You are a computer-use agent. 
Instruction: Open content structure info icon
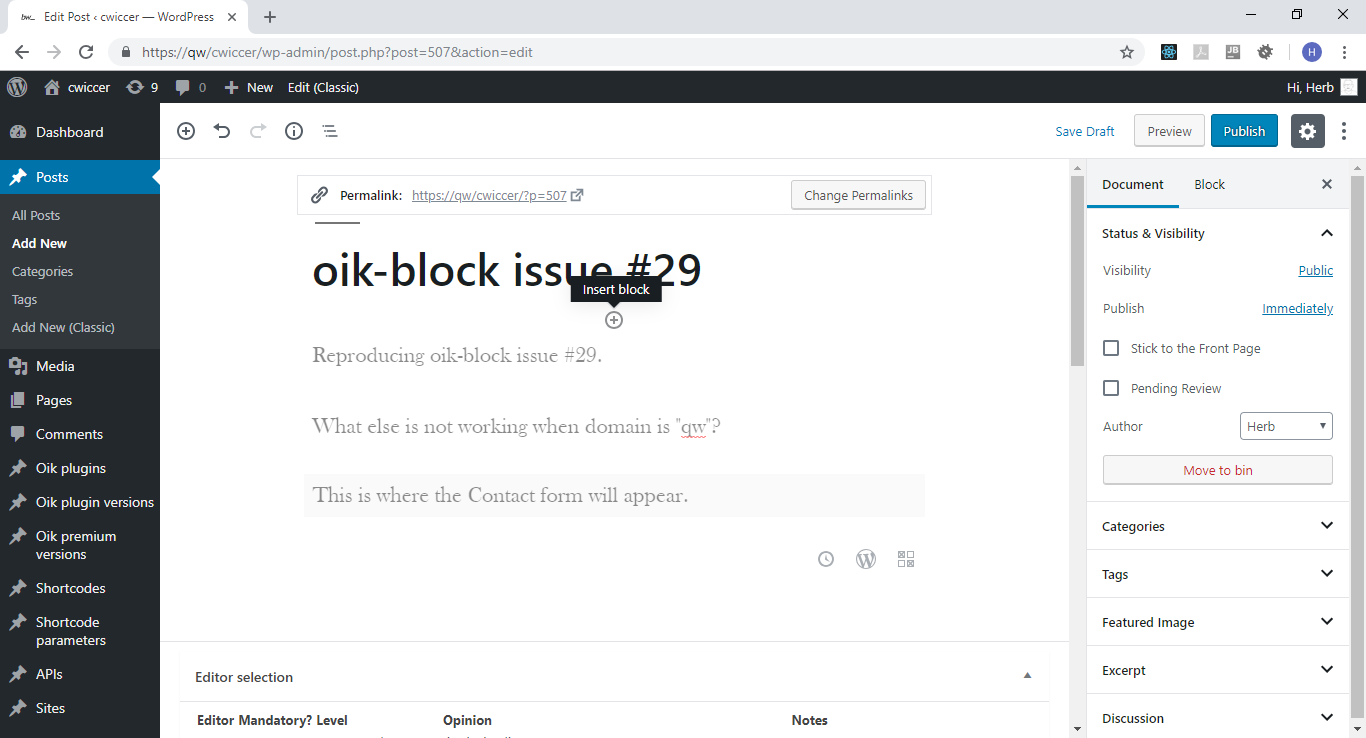coord(293,131)
